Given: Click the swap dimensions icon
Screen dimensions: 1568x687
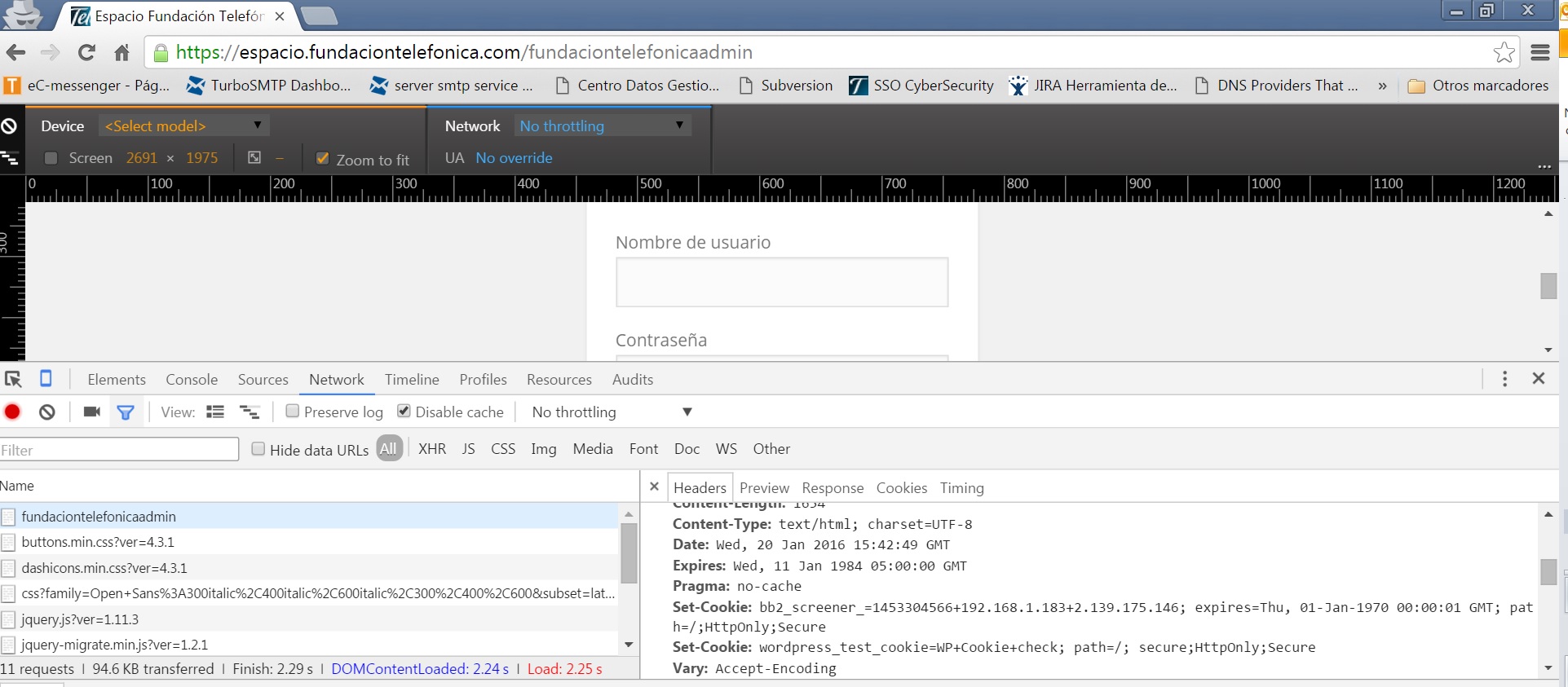Looking at the screenshot, I should point(254,157).
